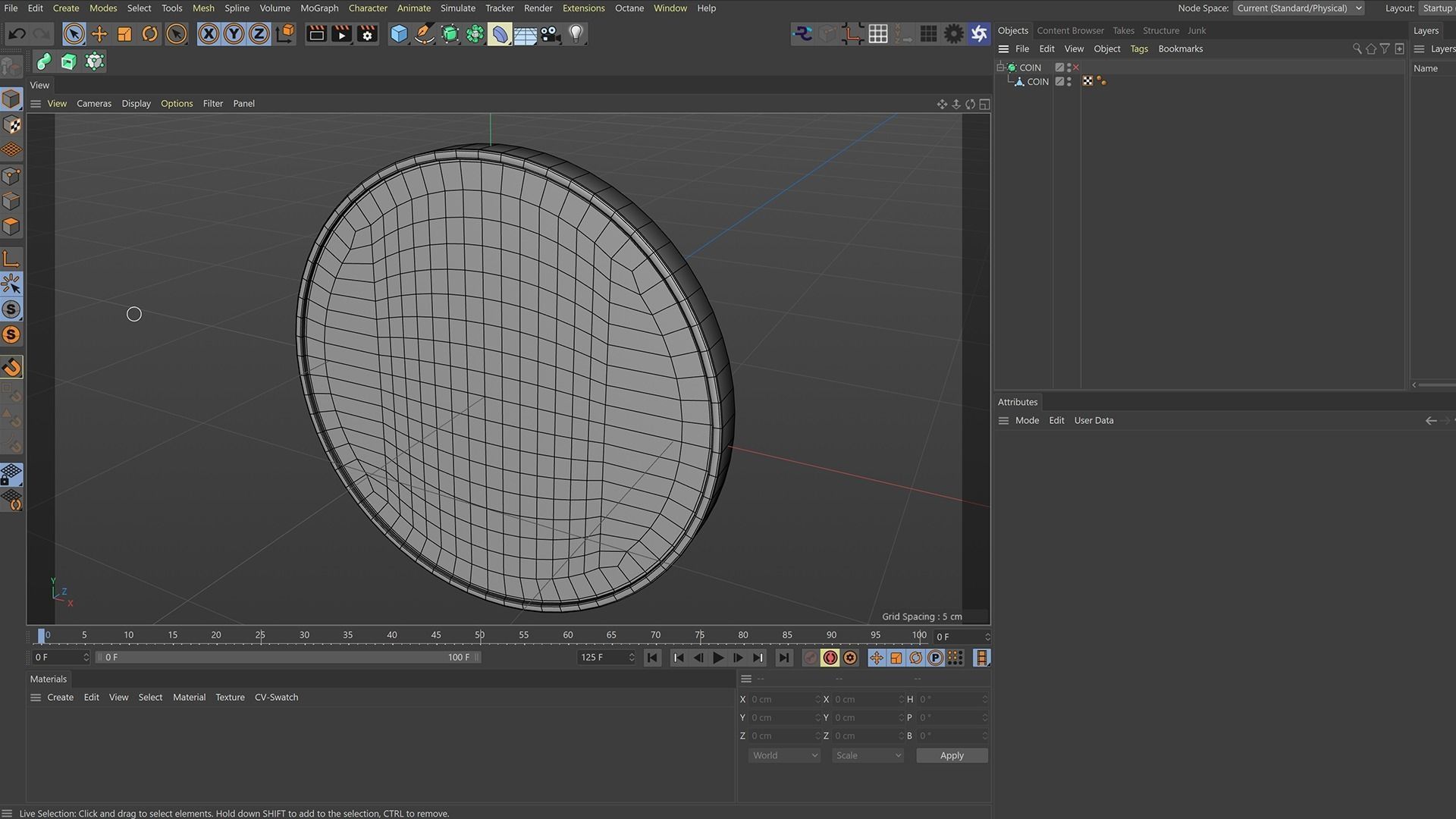
Task: Toggle Scale keyframe recording
Action: (896, 658)
